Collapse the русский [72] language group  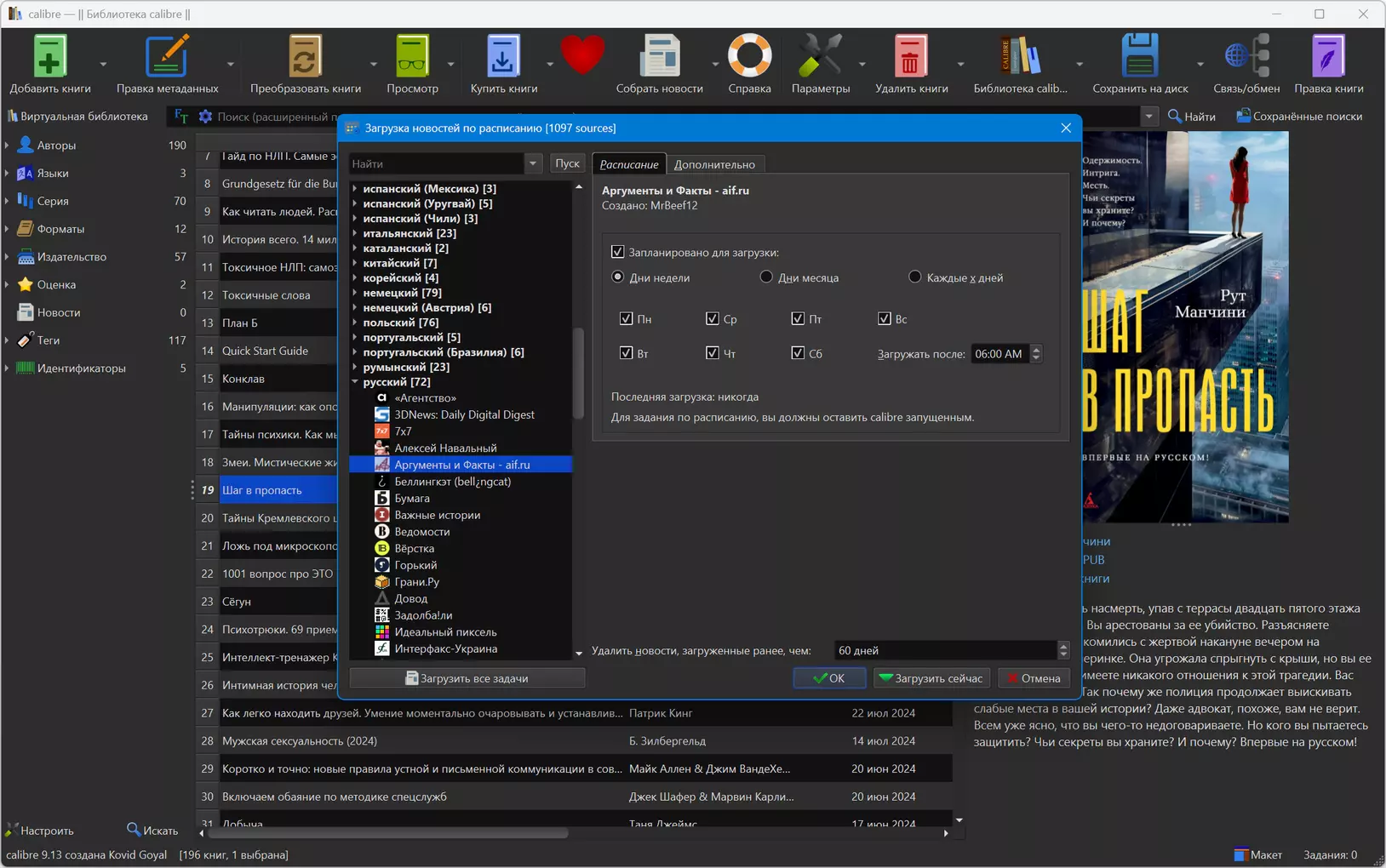click(355, 382)
